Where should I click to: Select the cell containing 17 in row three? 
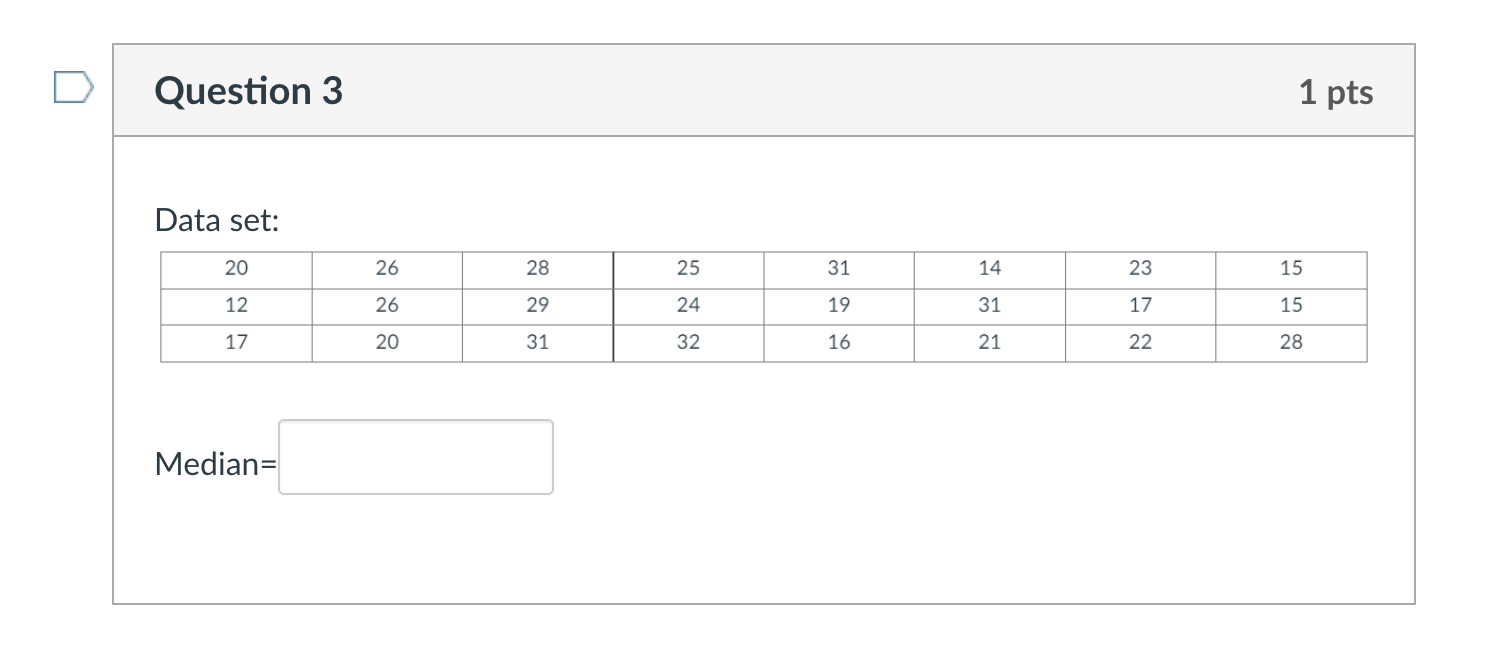tap(235, 342)
